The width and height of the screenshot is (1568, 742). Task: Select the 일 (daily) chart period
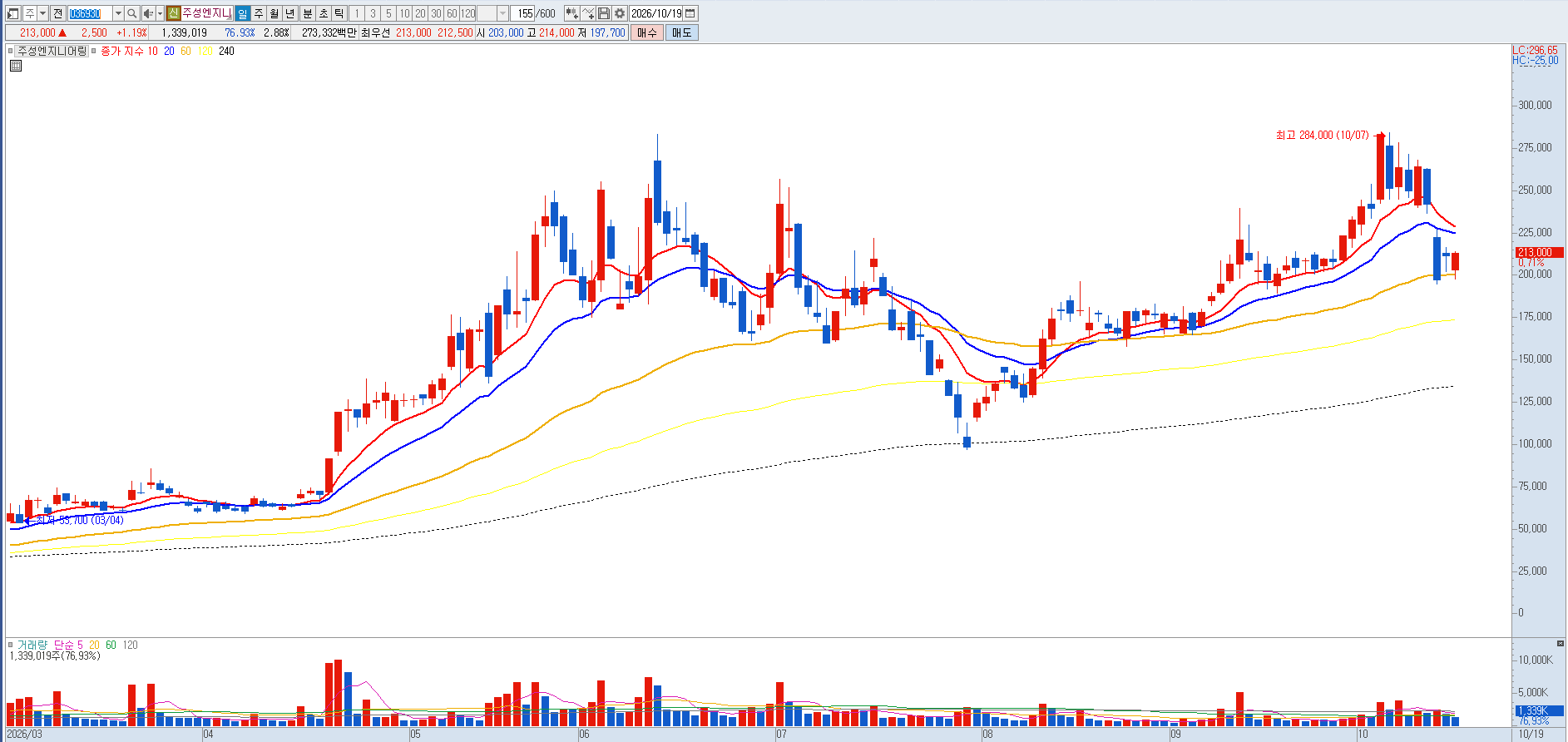(242, 13)
